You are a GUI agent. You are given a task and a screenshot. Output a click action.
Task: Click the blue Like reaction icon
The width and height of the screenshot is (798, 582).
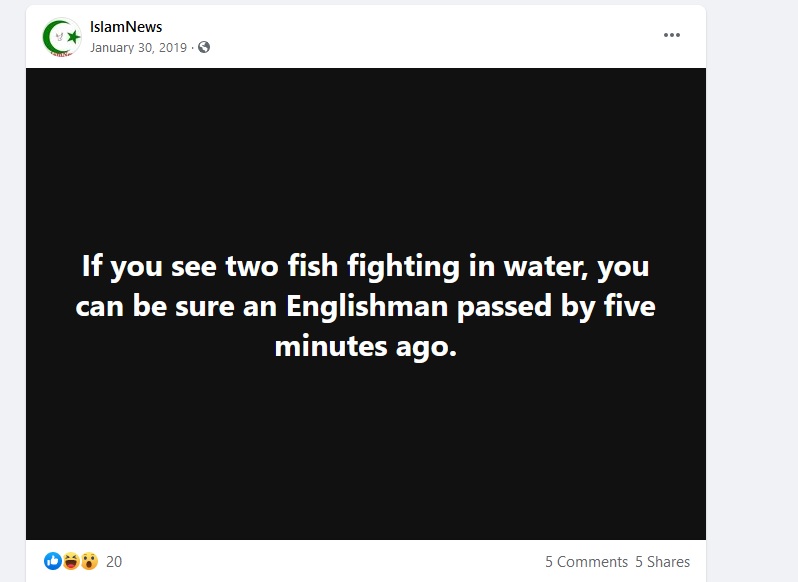pyautogui.click(x=53, y=561)
